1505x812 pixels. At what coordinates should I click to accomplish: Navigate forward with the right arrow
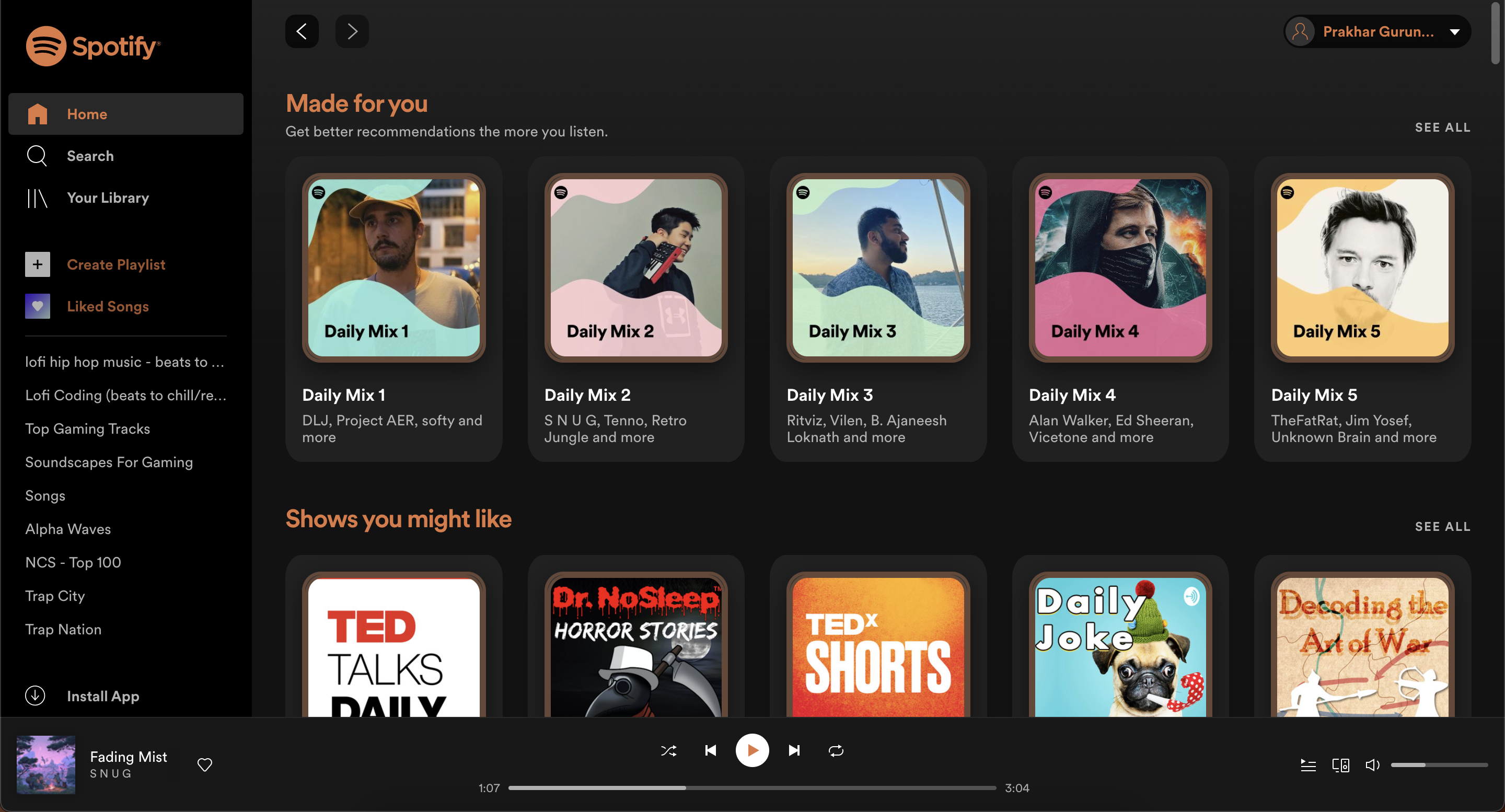click(352, 31)
